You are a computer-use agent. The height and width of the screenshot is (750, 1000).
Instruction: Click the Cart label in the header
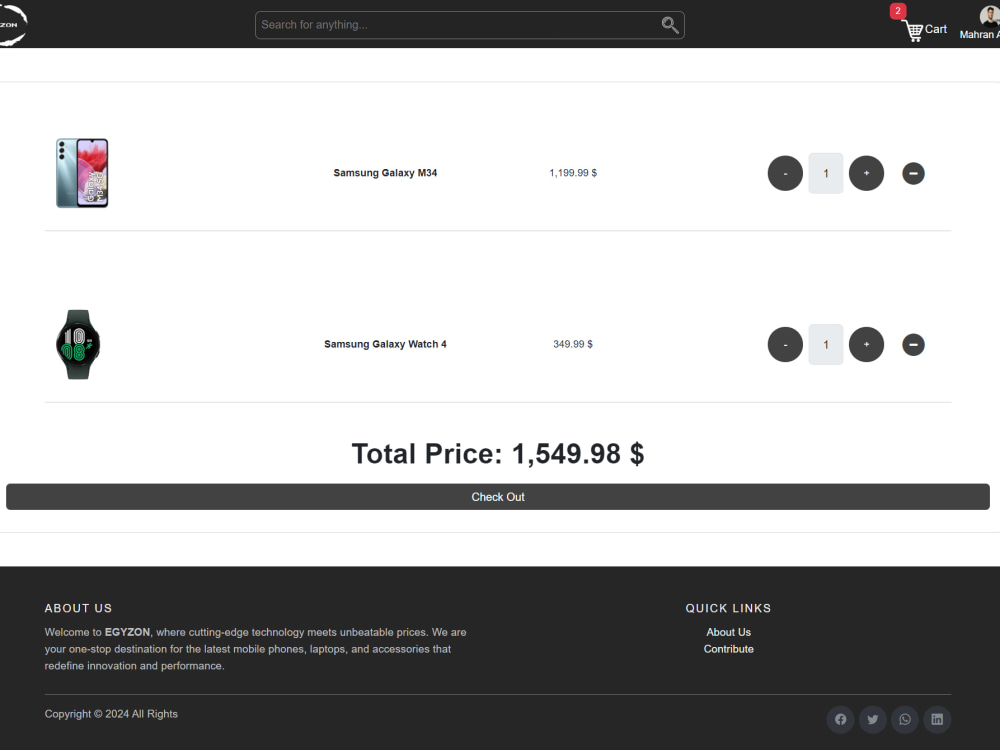click(x=936, y=29)
